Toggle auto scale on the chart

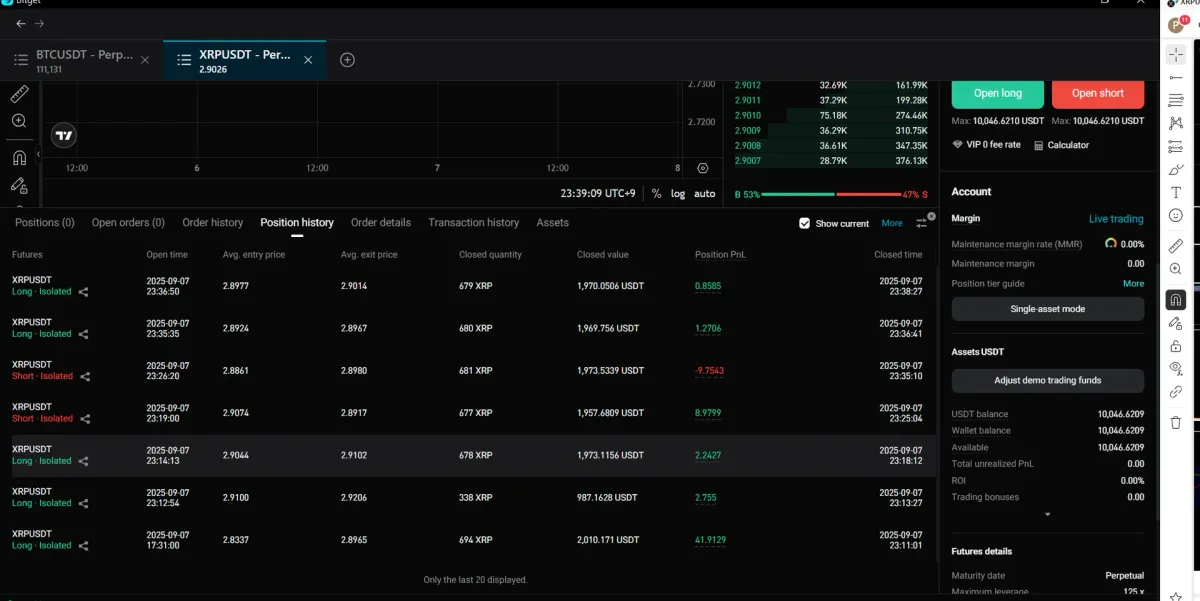(x=705, y=193)
